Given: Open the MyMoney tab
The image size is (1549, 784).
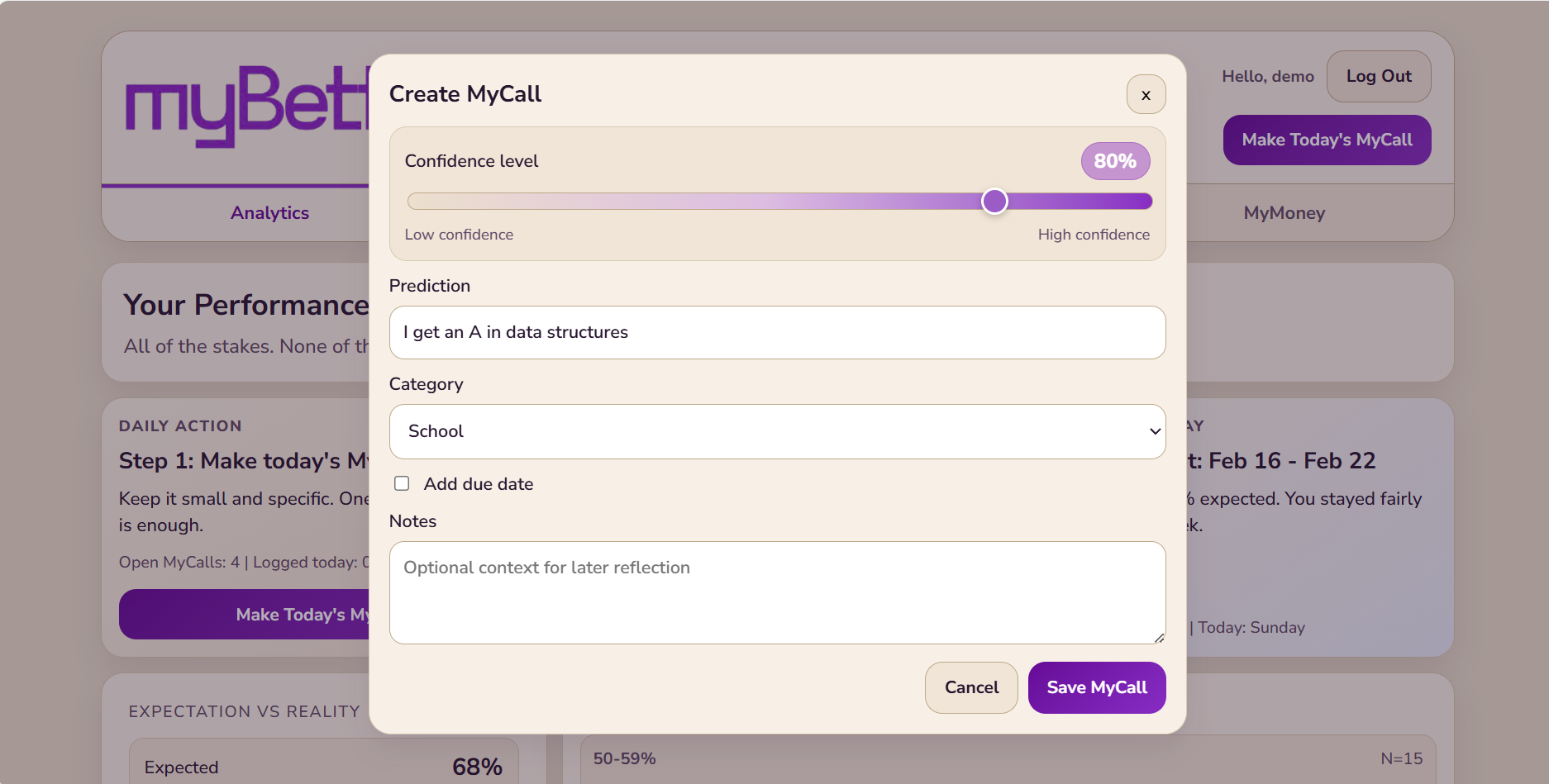Looking at the screenshot, I should (1284, 213).
